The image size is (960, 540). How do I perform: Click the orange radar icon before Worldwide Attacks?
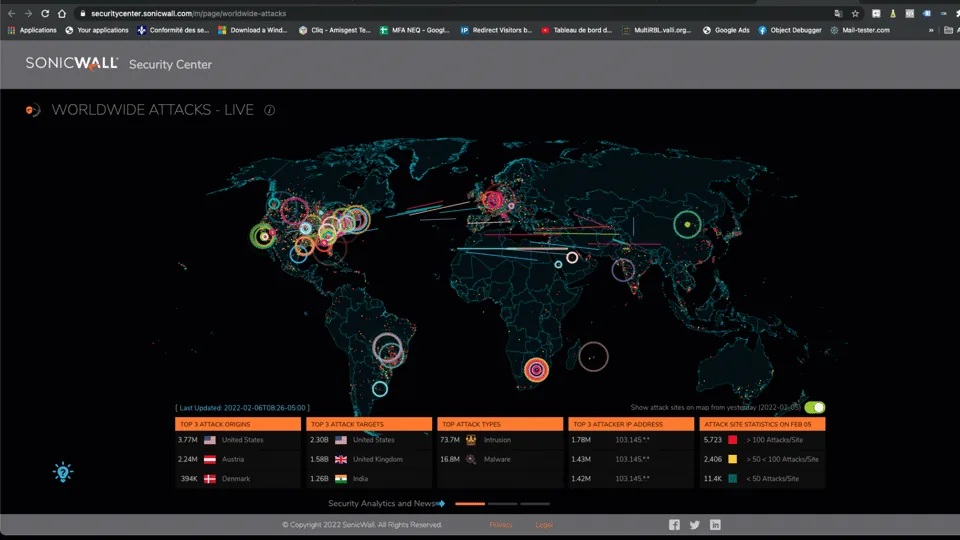[x=33, y=110]
